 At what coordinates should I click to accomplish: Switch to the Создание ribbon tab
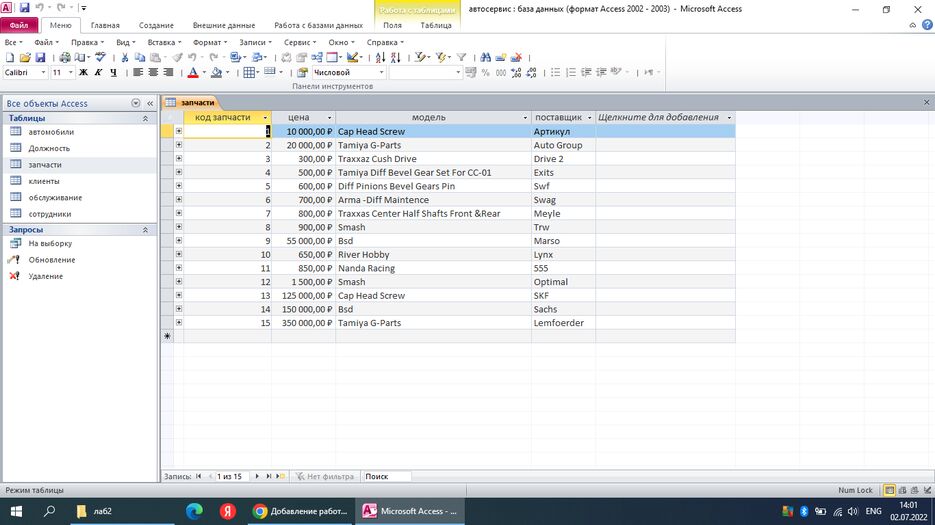coord(156,25)
